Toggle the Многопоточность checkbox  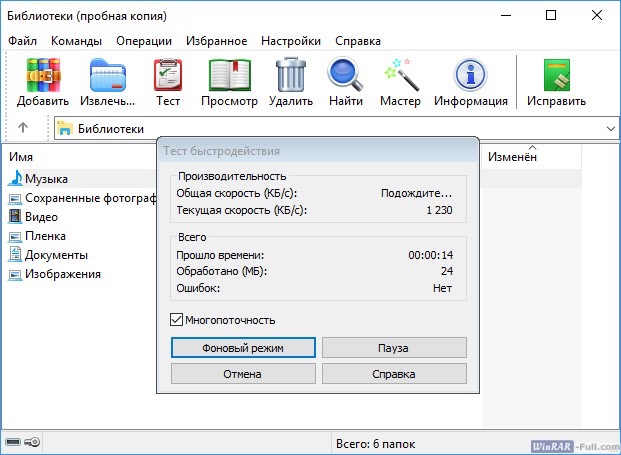pyautogui.click(x=176, y=320)
